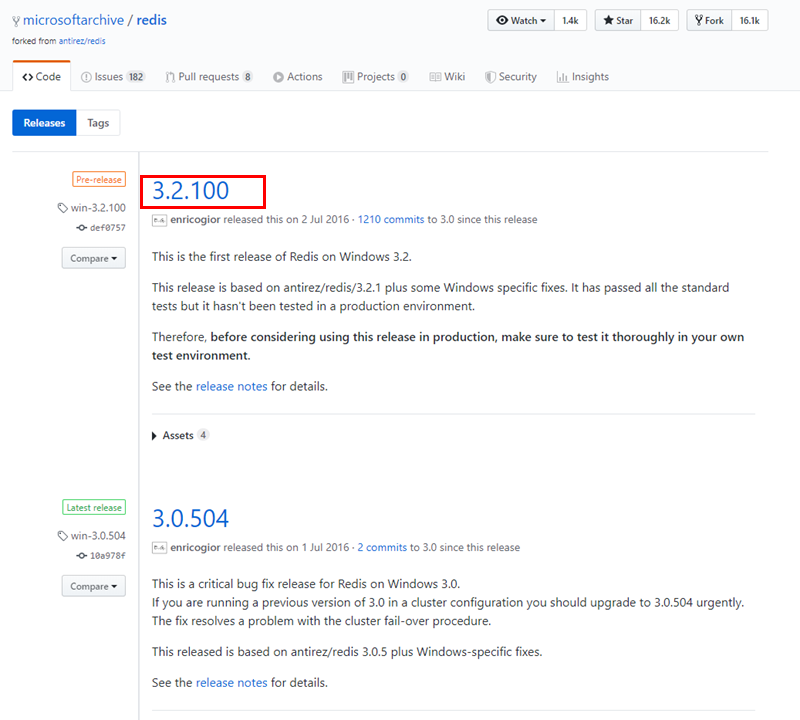Open Compare dropdown for 3.2.100

coord(94,258)
